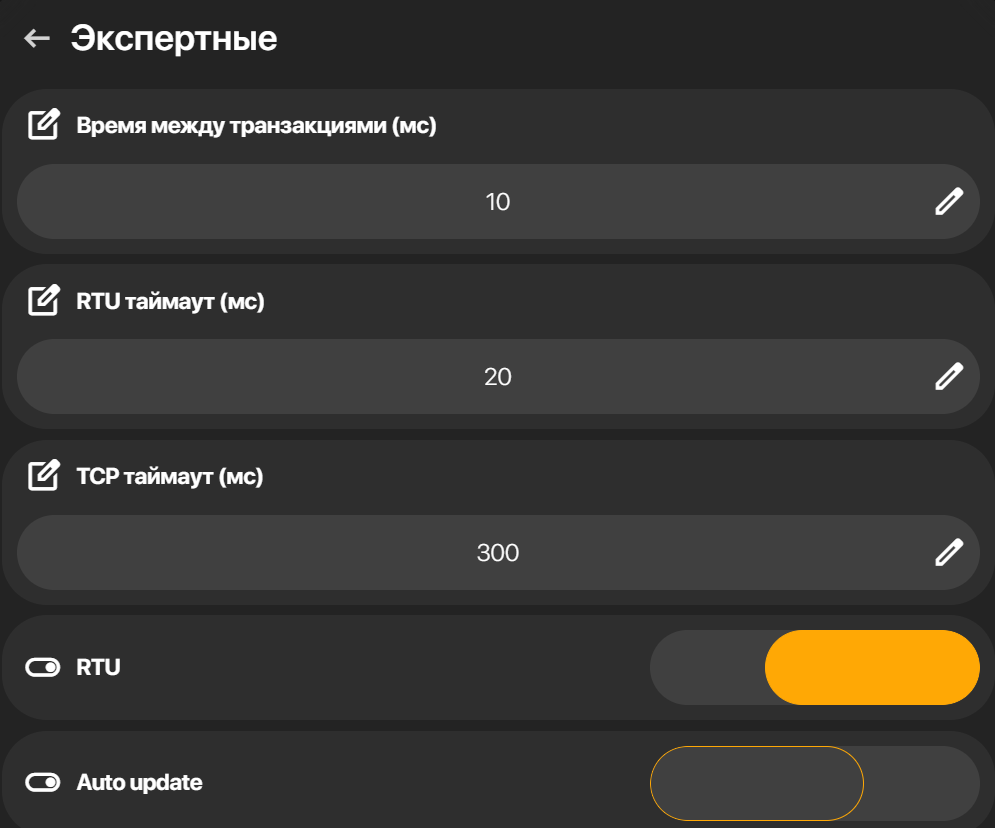Click the Экспертные page title
This screenshot has height=828, width=995.
point(174,39)
